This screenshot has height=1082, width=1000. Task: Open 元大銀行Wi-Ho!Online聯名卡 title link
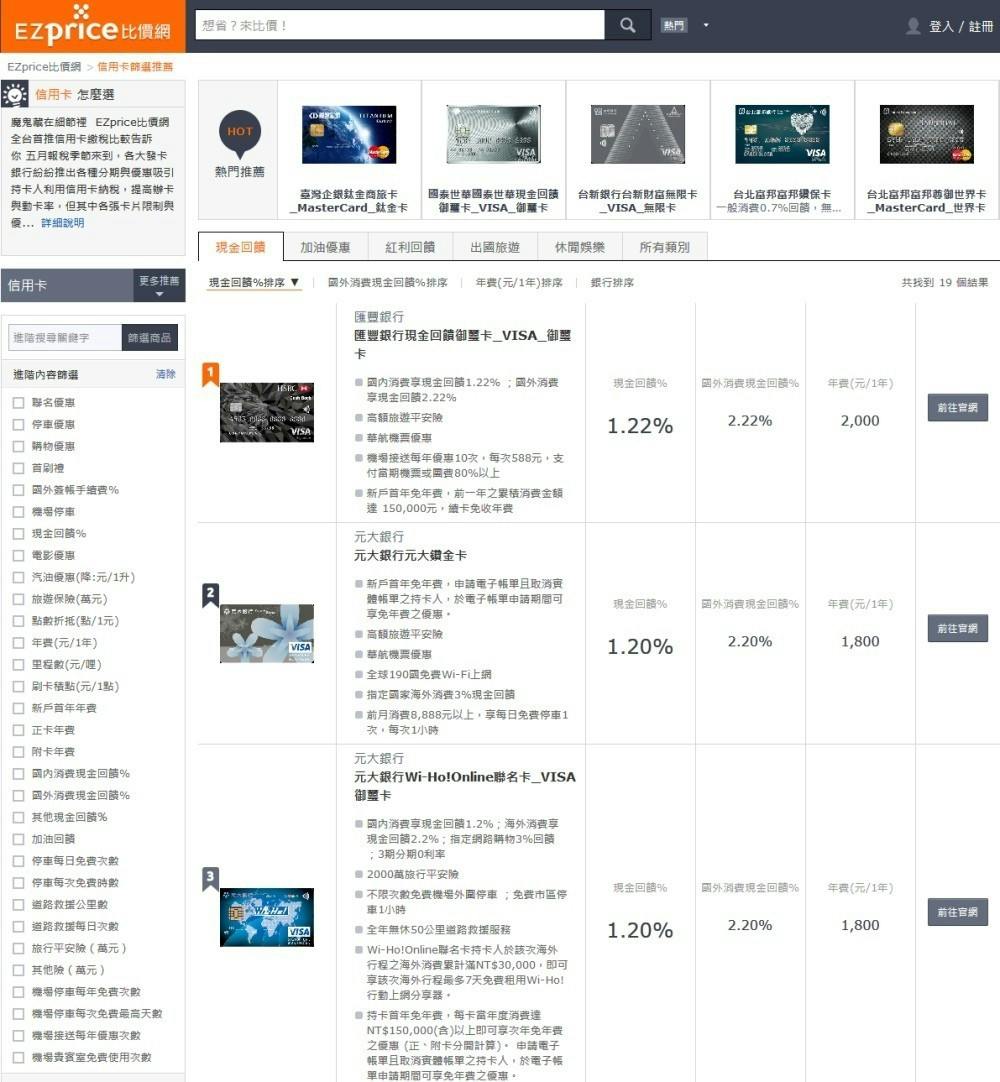point(464,786)
